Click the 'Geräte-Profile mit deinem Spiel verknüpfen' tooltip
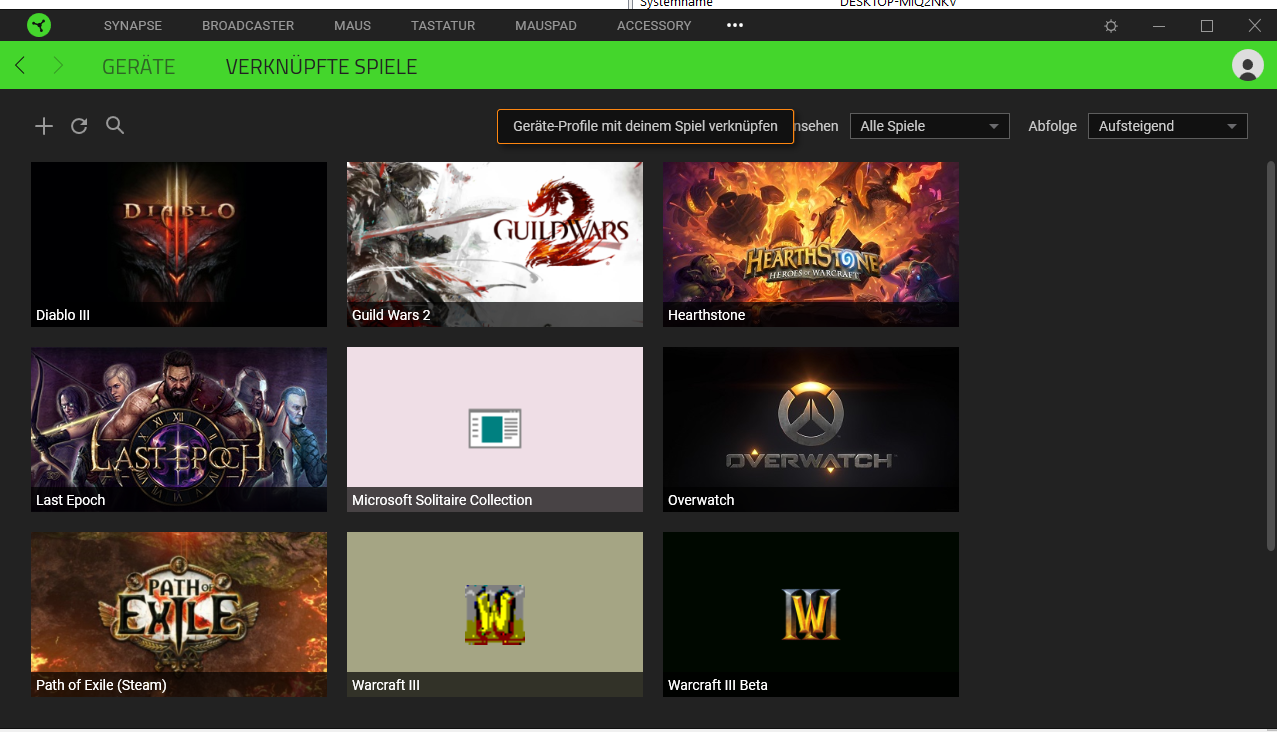This screenshot has width=1277, height=732. click(645, 126)
